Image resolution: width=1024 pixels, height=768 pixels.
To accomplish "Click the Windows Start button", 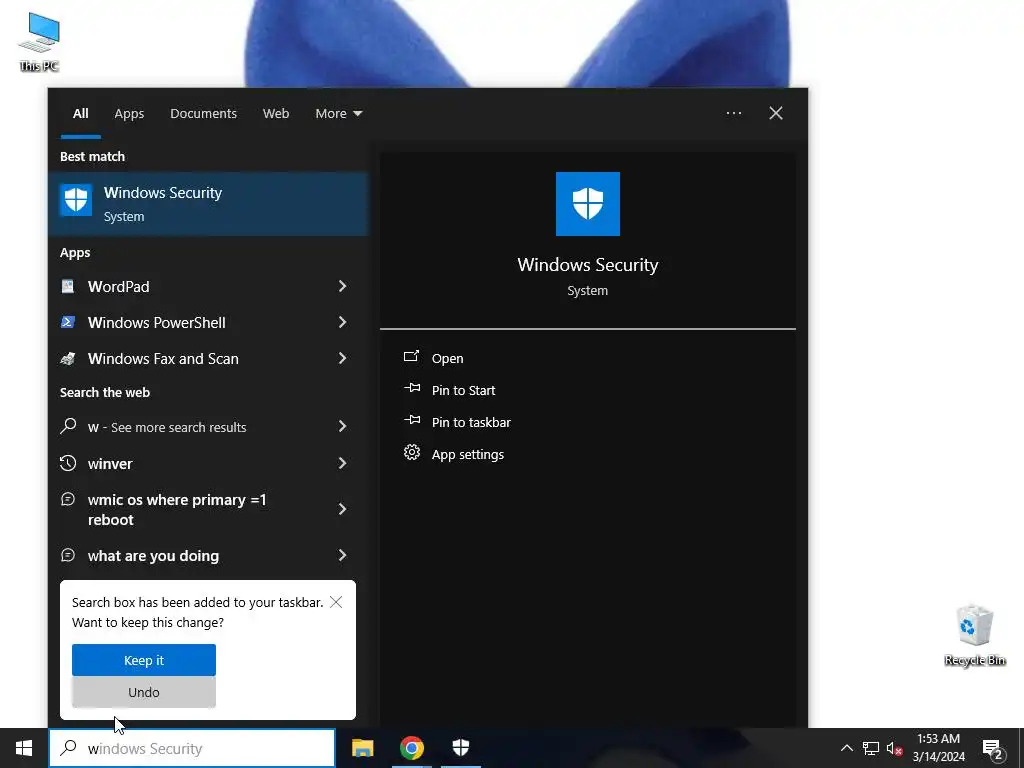I will coord(24,748).
